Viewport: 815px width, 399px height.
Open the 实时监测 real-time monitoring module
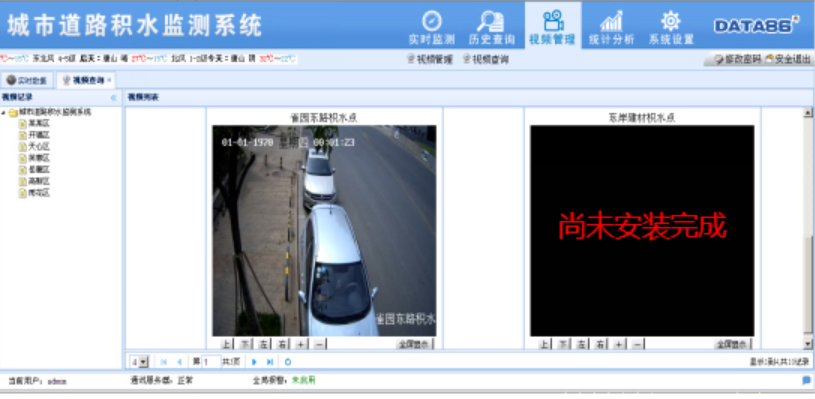pyautogui.click(x=431, y=28)
